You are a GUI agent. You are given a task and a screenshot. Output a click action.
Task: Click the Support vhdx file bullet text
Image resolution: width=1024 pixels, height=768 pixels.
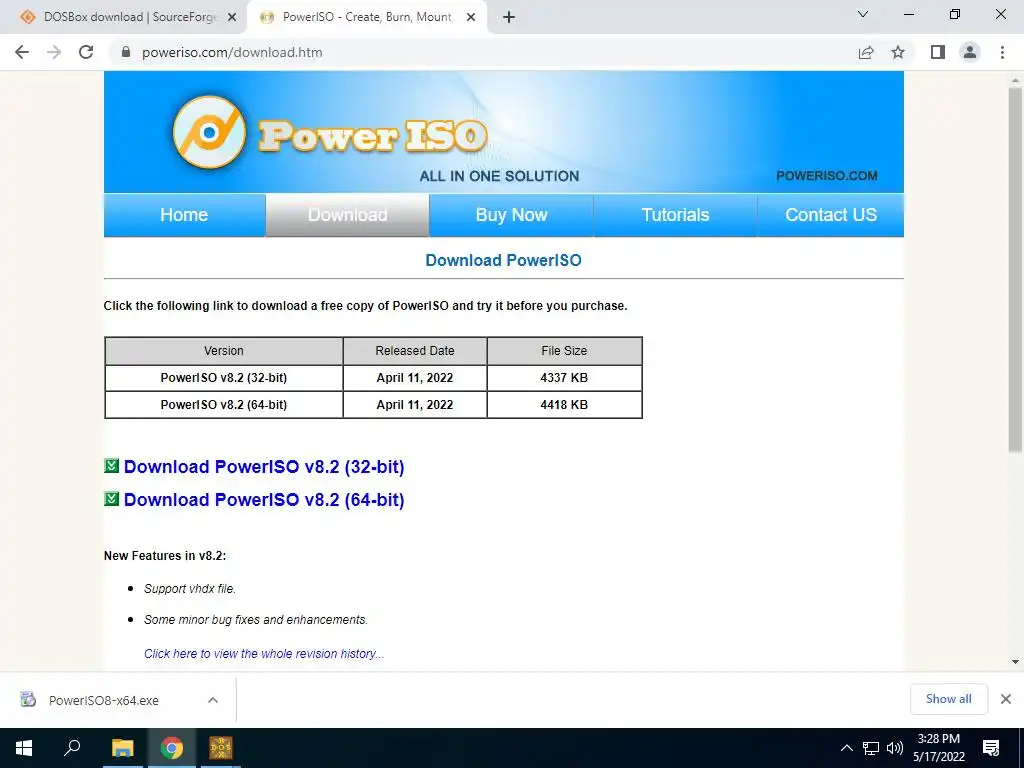pos(190,588)
